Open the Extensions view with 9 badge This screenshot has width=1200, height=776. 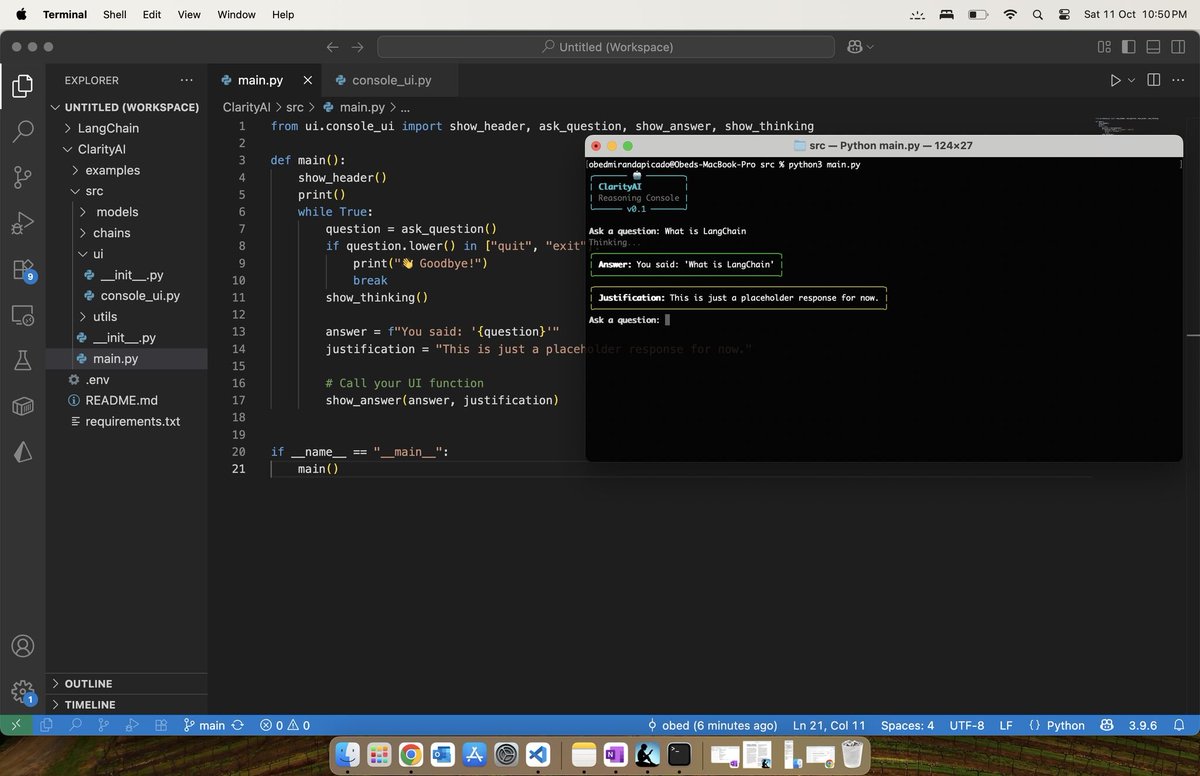point(22,269)
